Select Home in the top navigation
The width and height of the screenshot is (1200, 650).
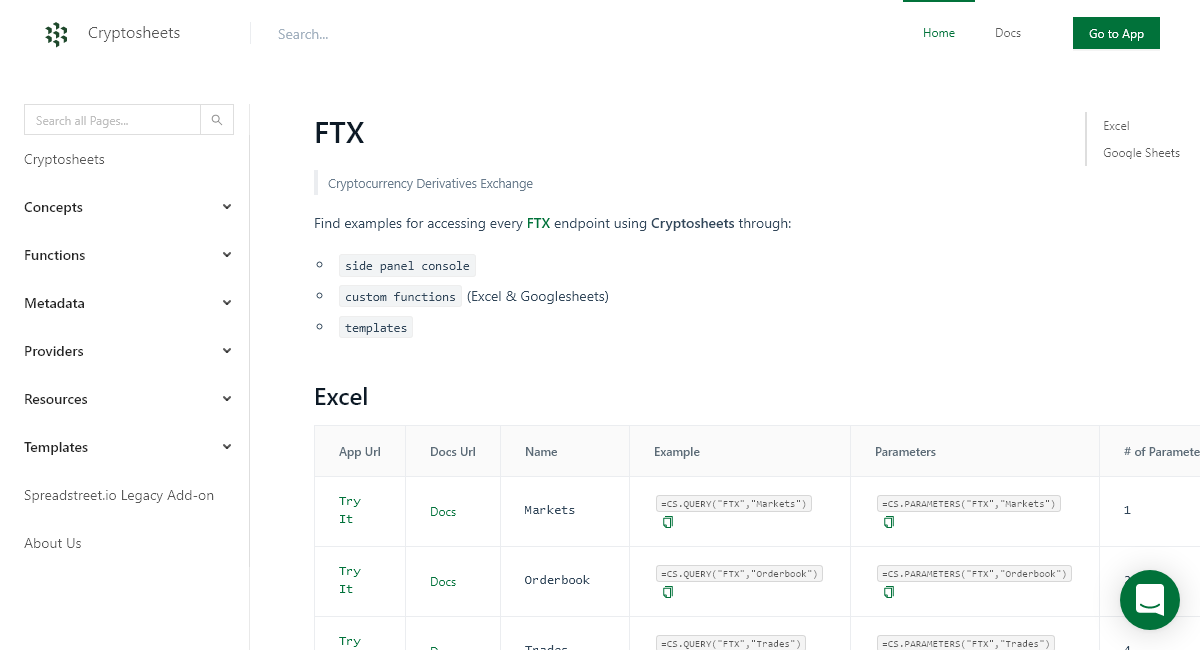pyautogui.click(x=938, y=33)
